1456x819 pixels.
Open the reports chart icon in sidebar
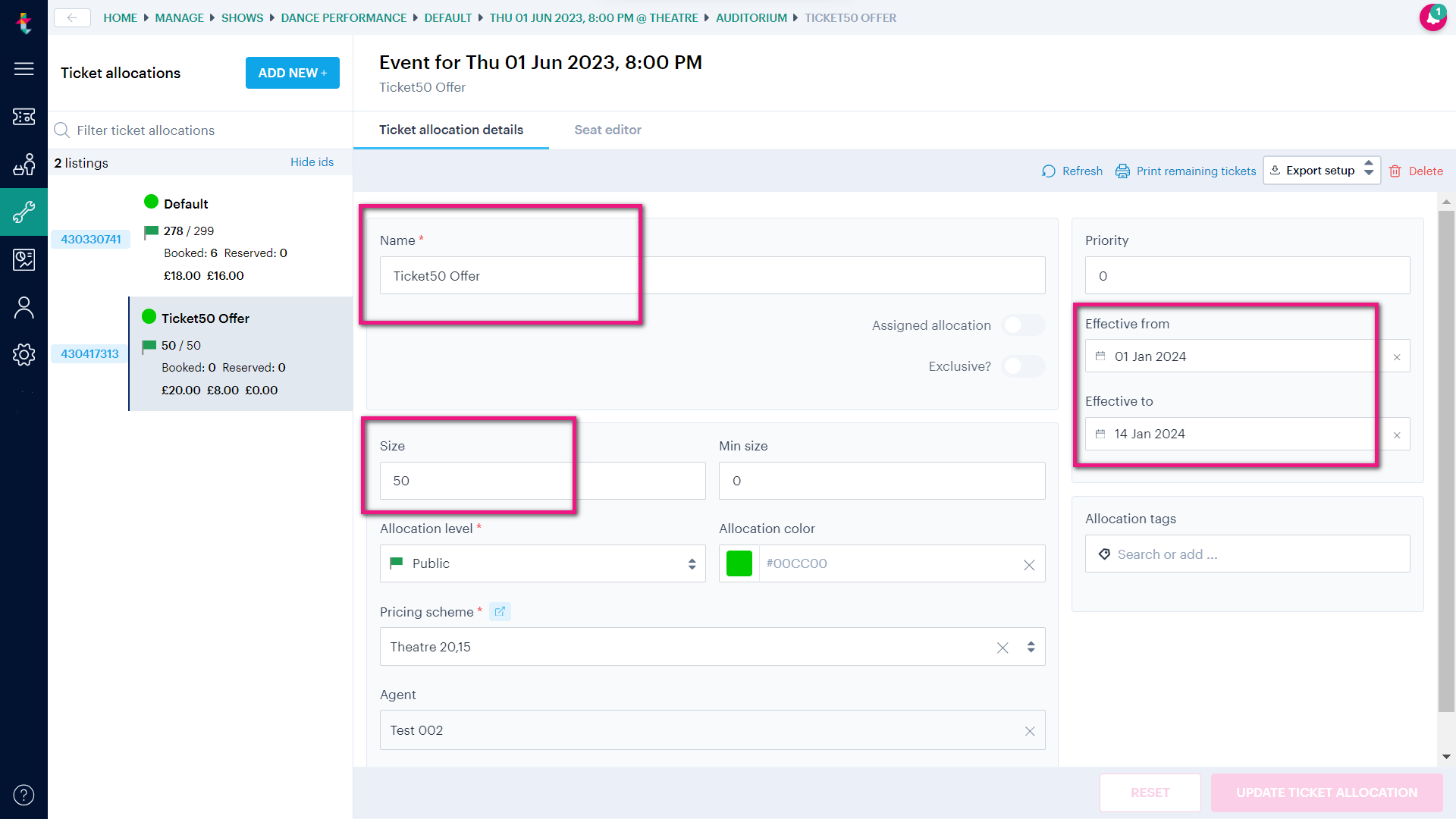tap(24, 259)
